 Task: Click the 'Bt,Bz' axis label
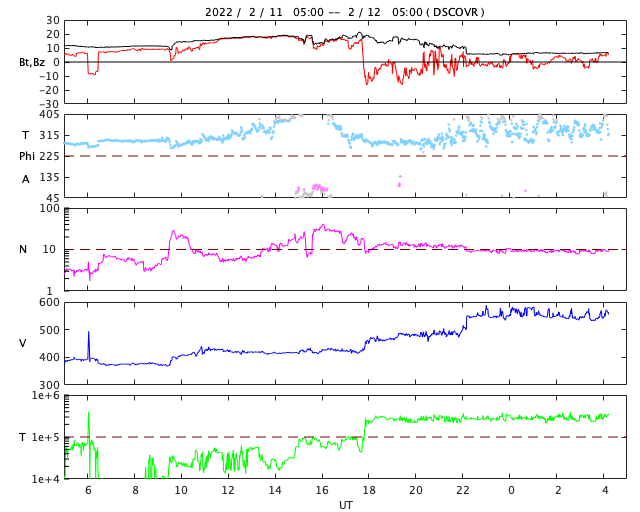(32, 62)
